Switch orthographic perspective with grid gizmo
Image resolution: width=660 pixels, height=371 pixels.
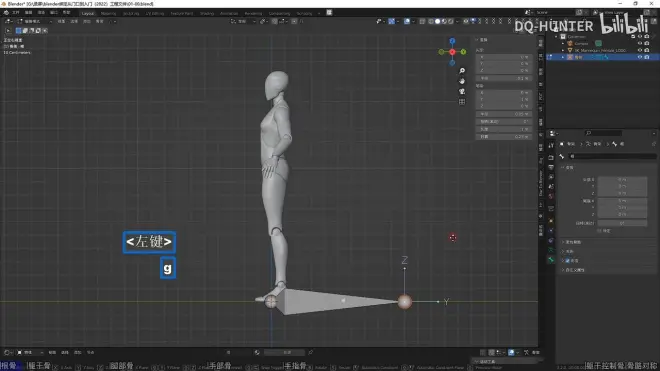pyautogui.click(x=462, y=101)
